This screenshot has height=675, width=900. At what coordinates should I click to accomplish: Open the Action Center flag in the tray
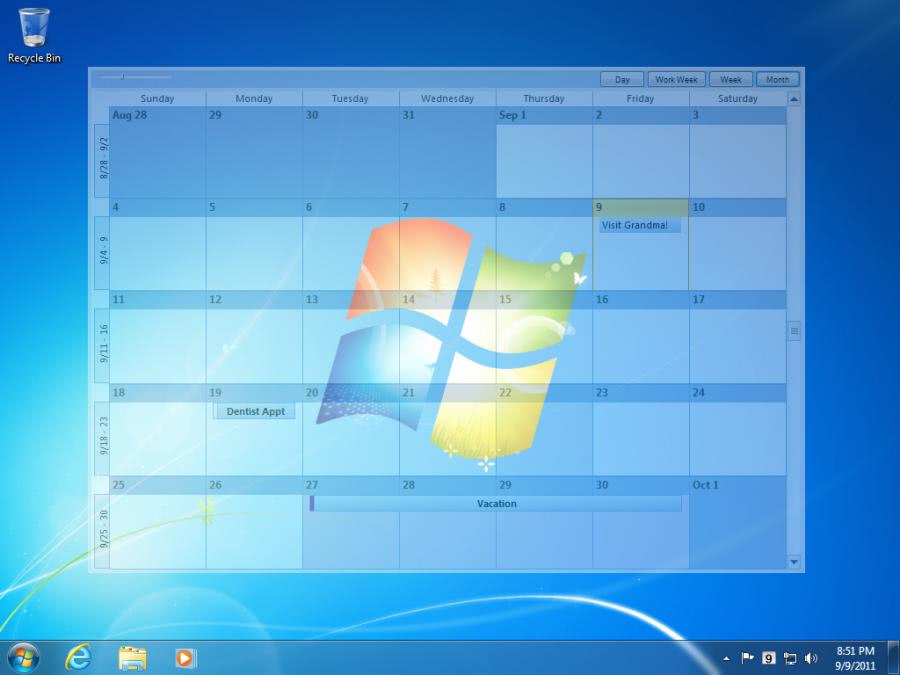[x=747, y=658]
